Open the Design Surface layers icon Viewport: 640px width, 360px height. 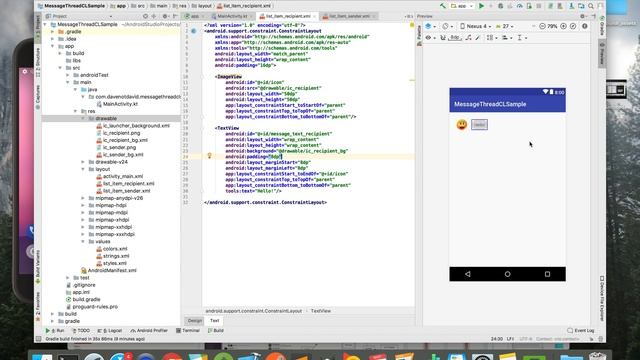429,26
